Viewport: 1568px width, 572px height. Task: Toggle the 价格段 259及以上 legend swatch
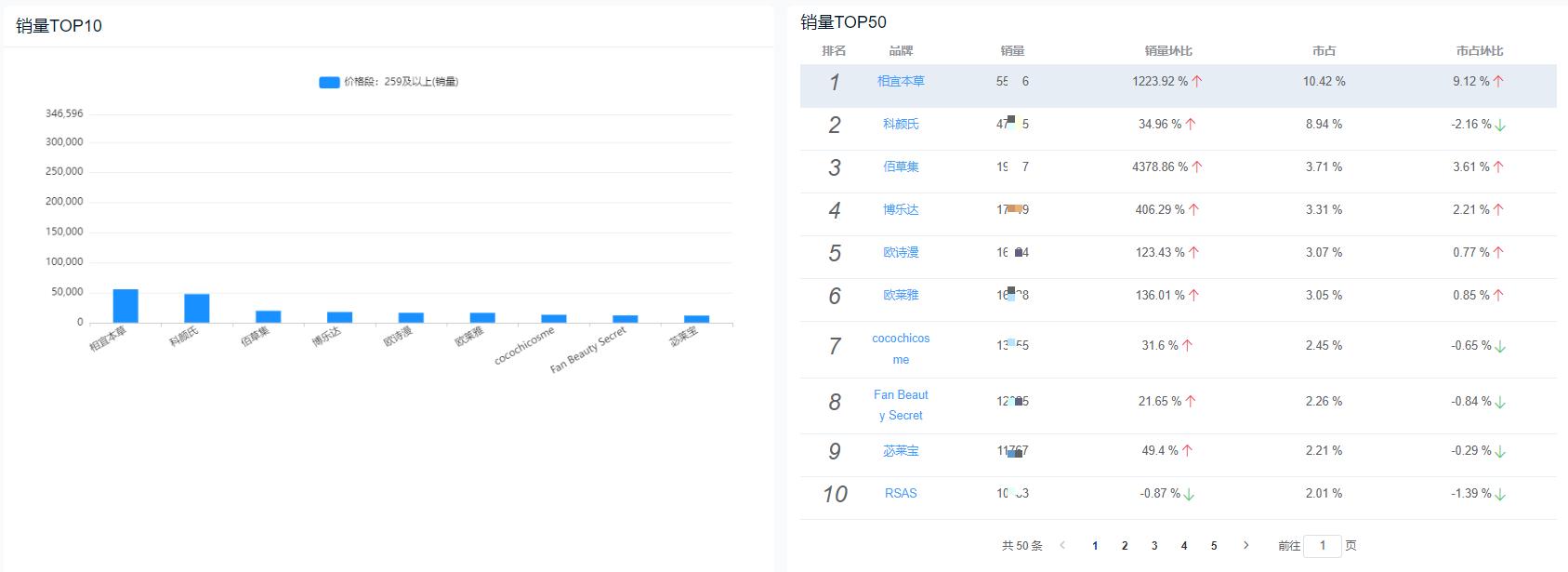[x=329, y=82]
